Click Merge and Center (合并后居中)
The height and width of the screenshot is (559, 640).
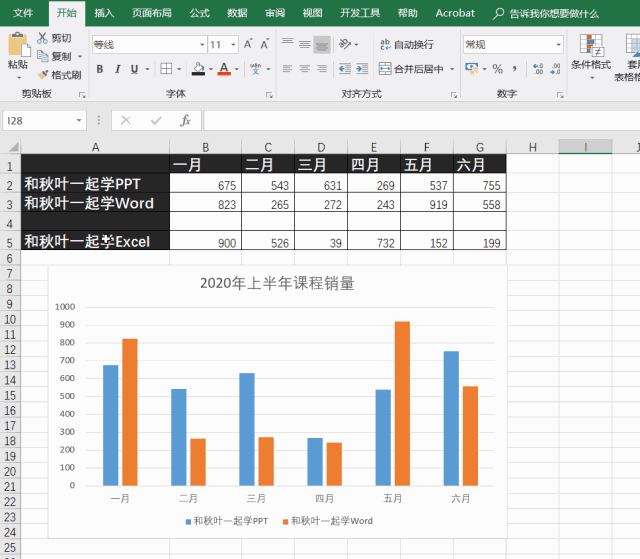pos(411,69)
